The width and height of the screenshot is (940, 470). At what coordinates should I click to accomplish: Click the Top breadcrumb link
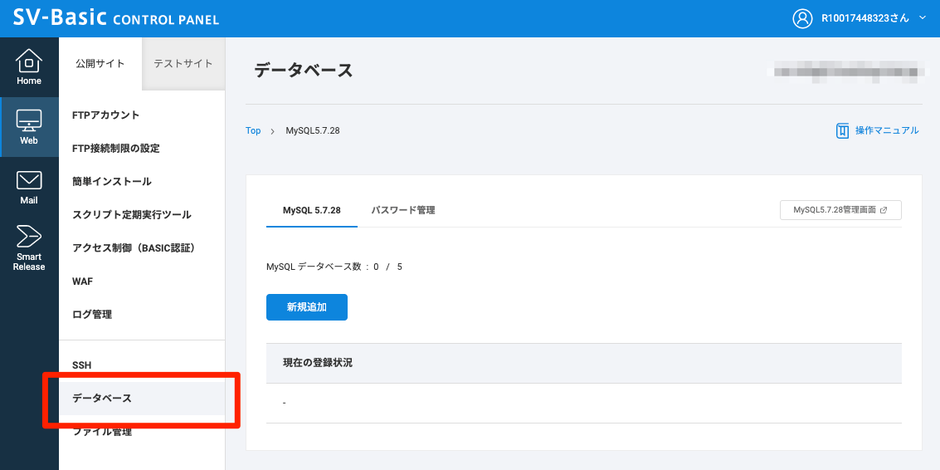(253, 131)
